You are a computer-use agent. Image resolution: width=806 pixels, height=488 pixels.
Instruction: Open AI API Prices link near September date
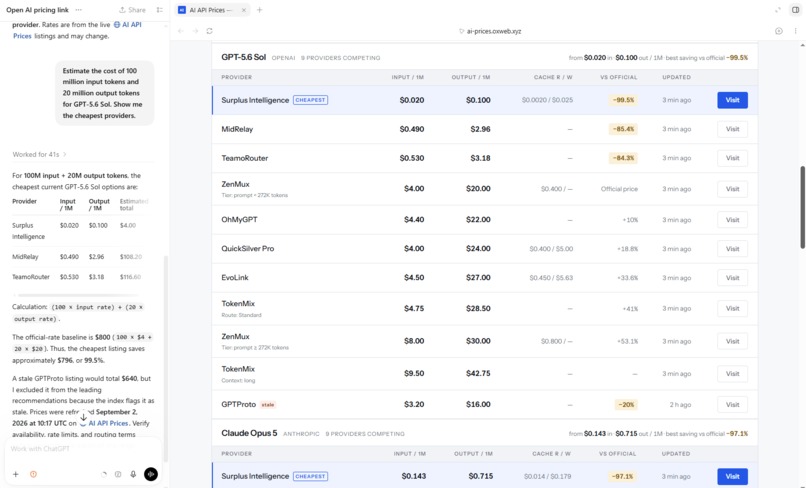(108, 423)
